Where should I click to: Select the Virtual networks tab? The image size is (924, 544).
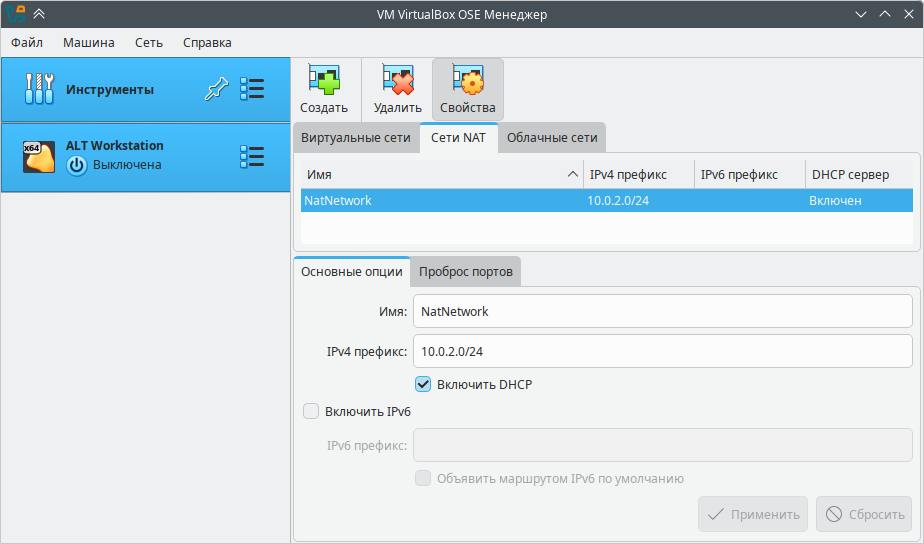tap(356, 138)
